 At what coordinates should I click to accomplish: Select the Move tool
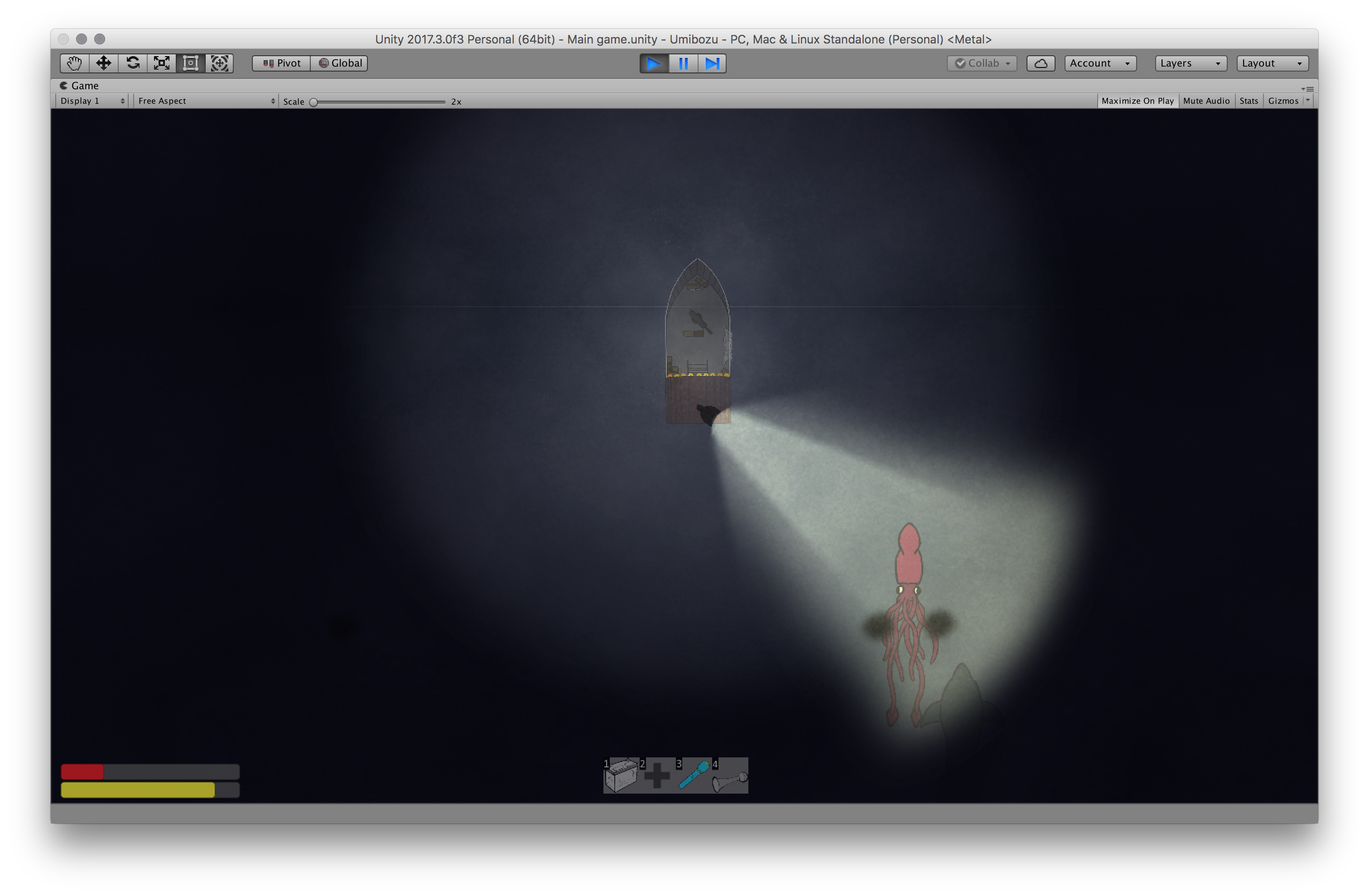tap(104, 63)
